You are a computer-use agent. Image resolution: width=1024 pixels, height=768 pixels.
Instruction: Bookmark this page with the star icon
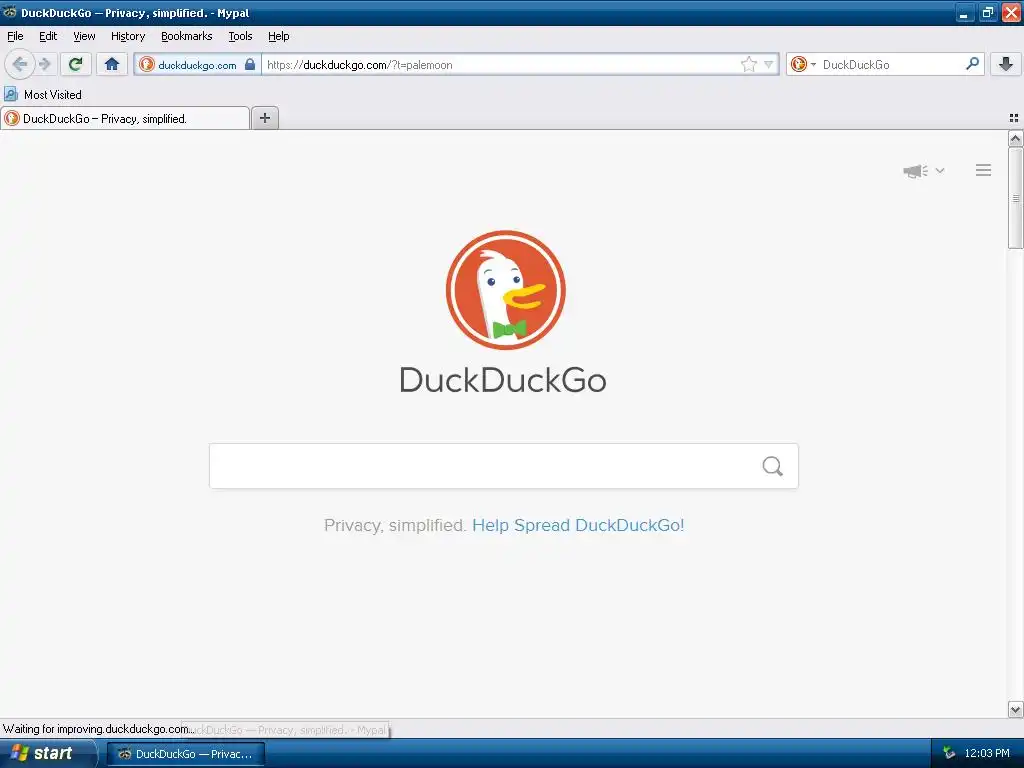(x=748, y=64)
